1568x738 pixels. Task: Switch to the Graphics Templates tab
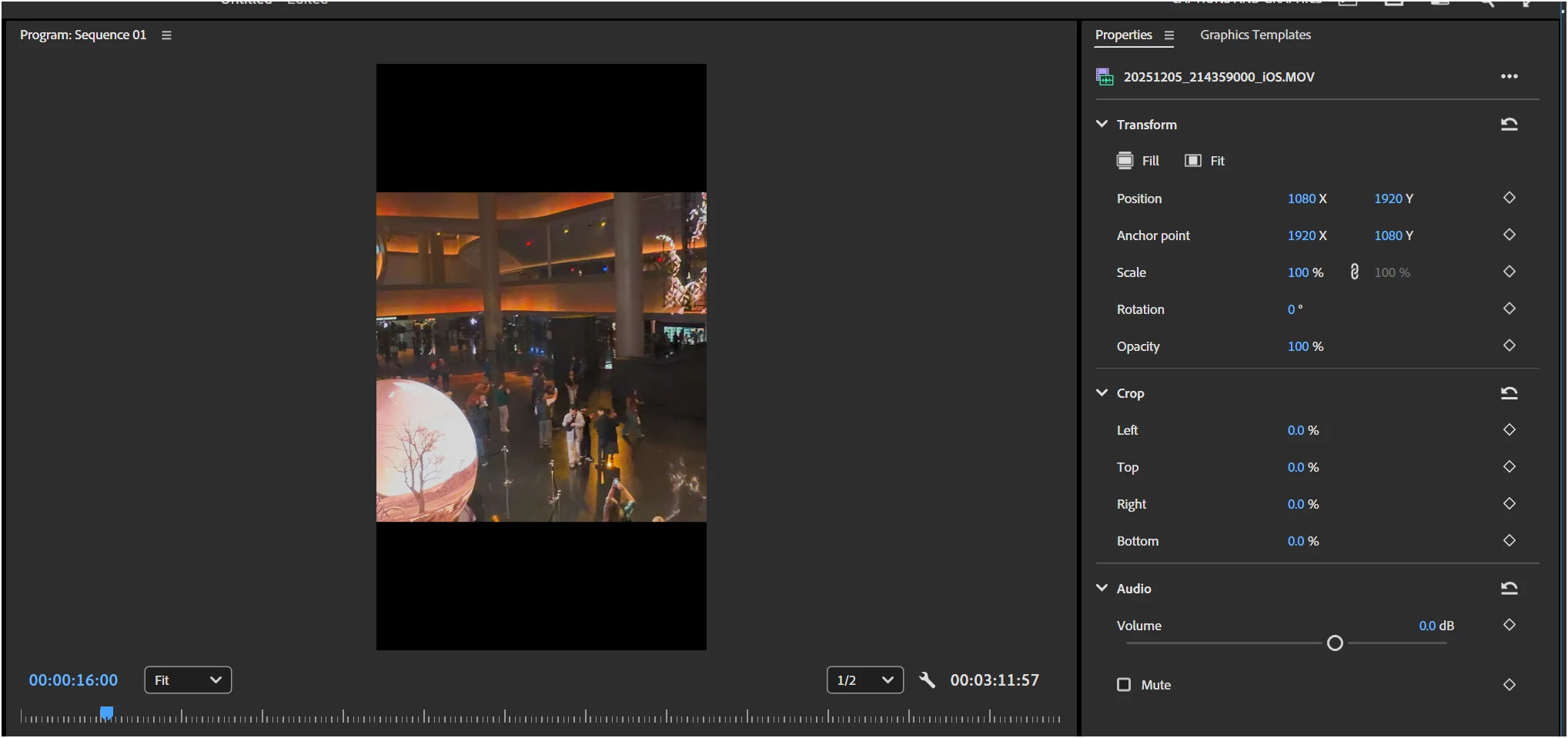tap(1255, 35)
